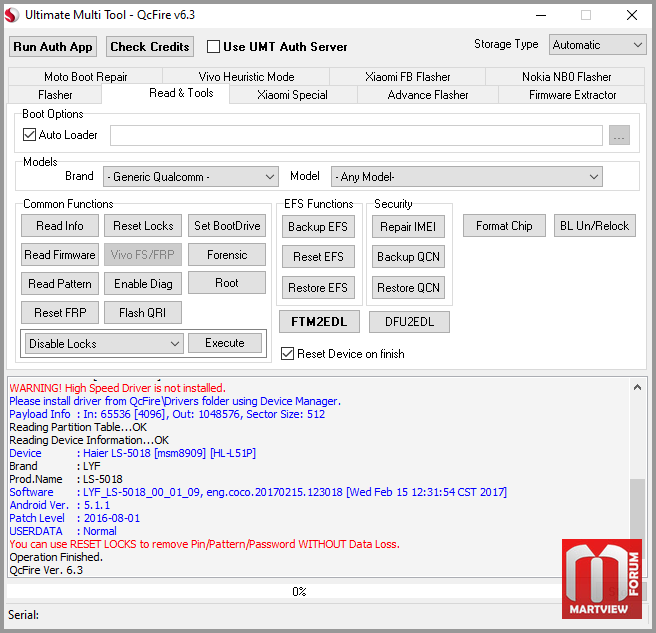
Task: Click the Repair IMEI button
Action: (408, 227)
